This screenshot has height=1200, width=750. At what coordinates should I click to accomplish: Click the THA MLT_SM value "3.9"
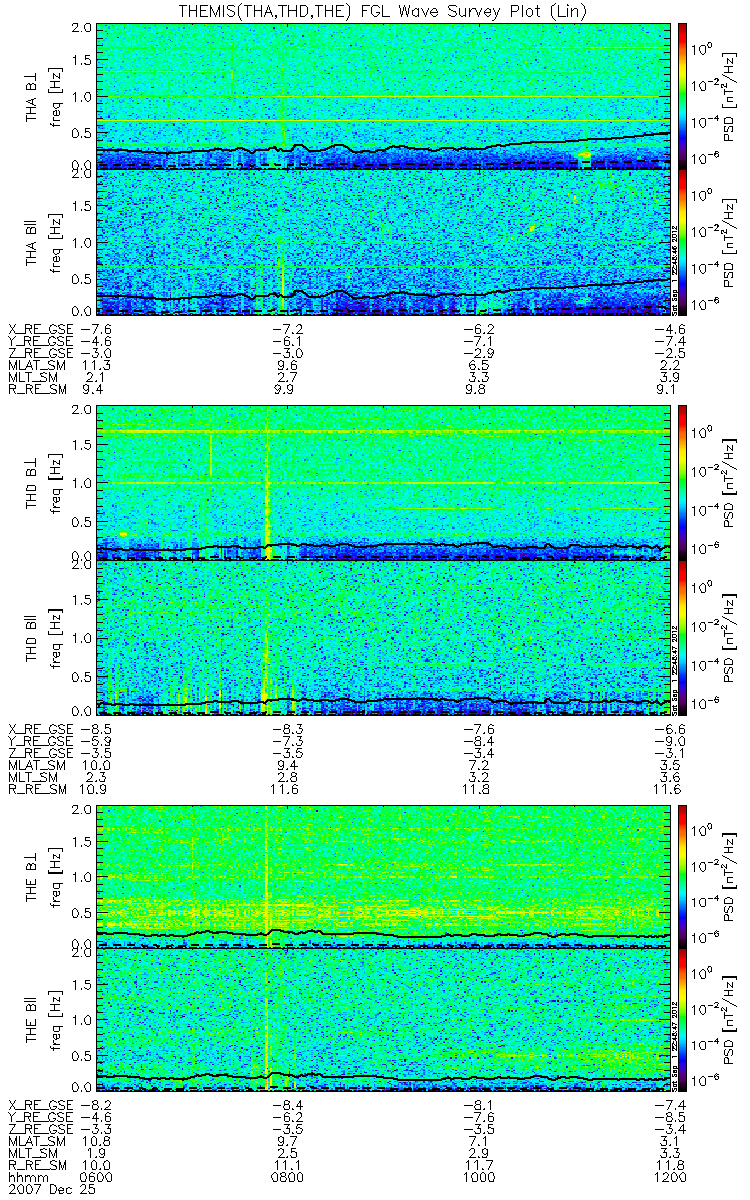coord(670,380)
